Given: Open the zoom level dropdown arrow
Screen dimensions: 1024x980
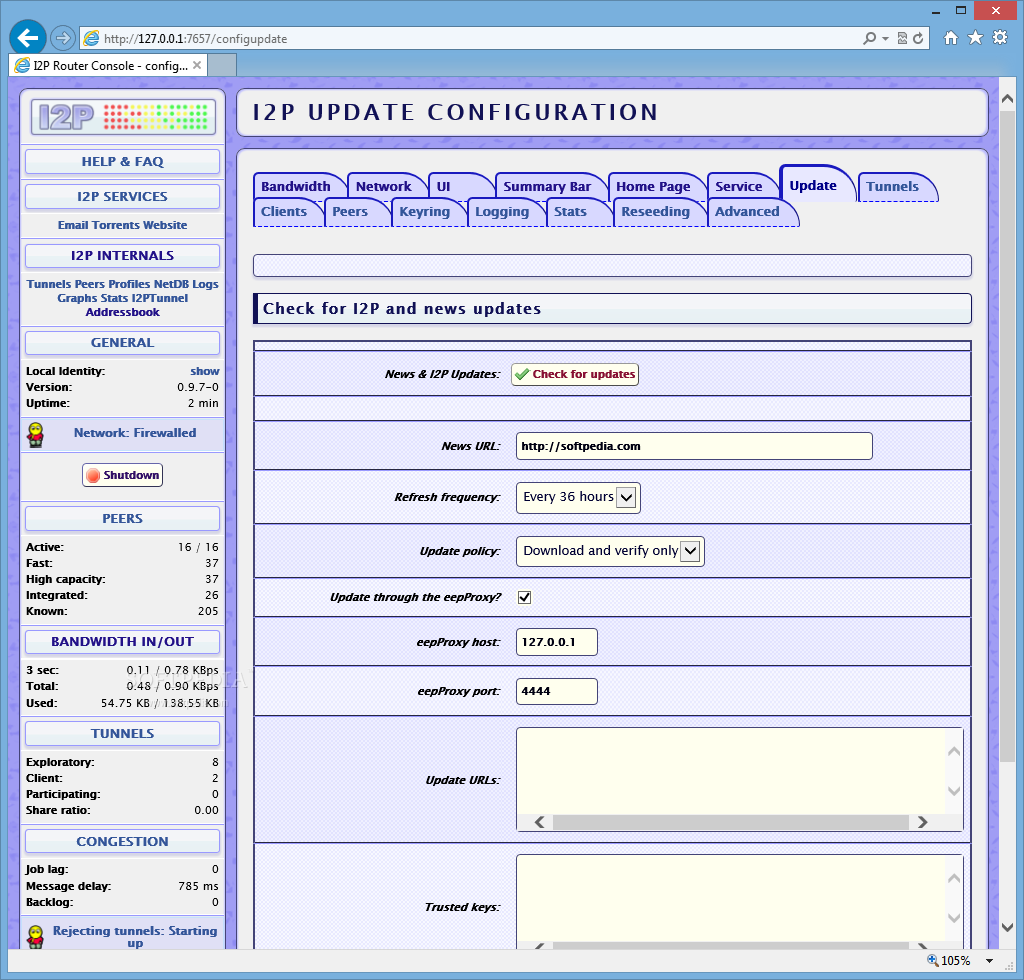Looking at the screenshot, I should (x=989, y=960).
